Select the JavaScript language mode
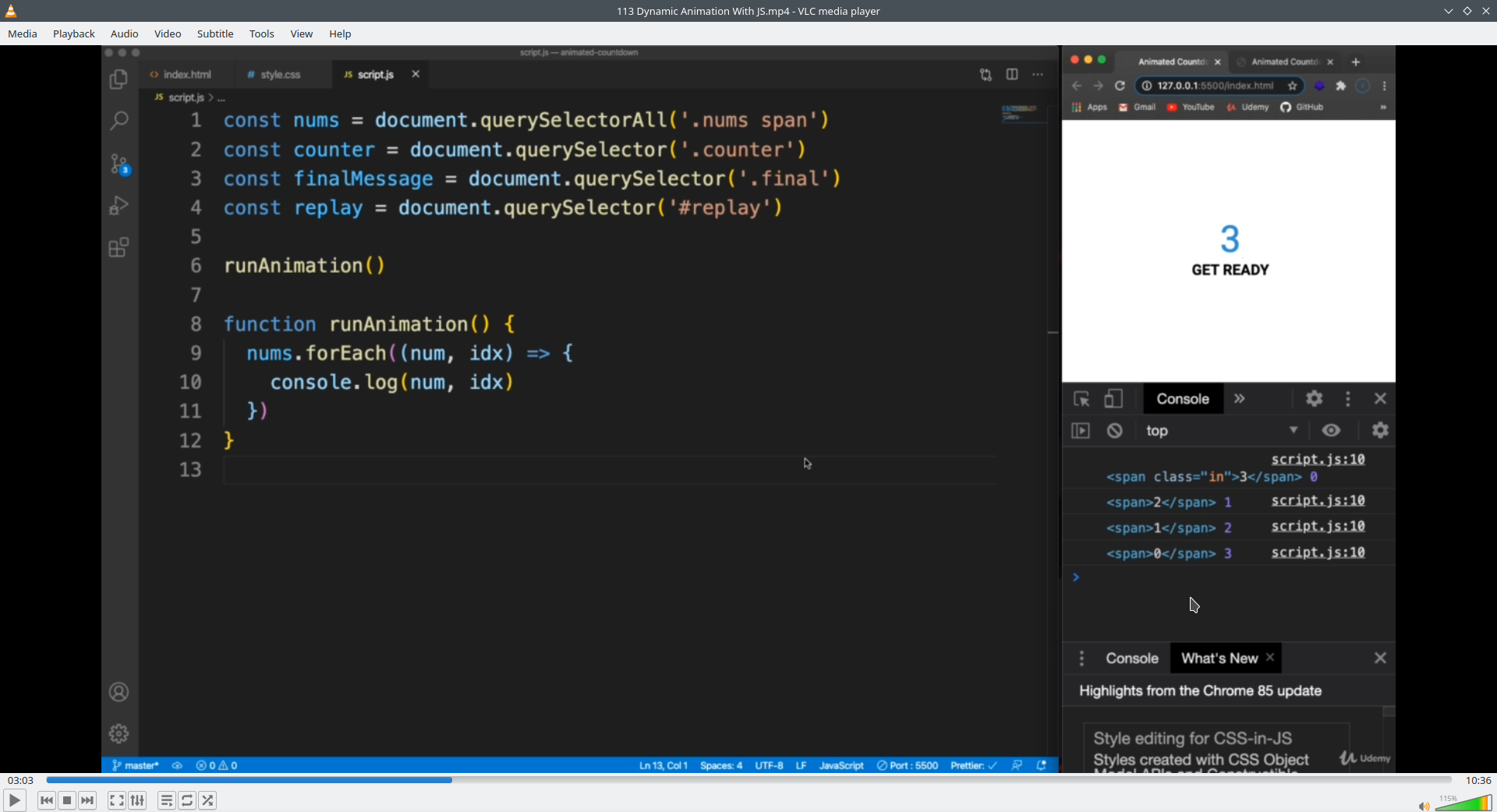The height and width of the screenshot is (812, 1497). (x=841, y=765)
